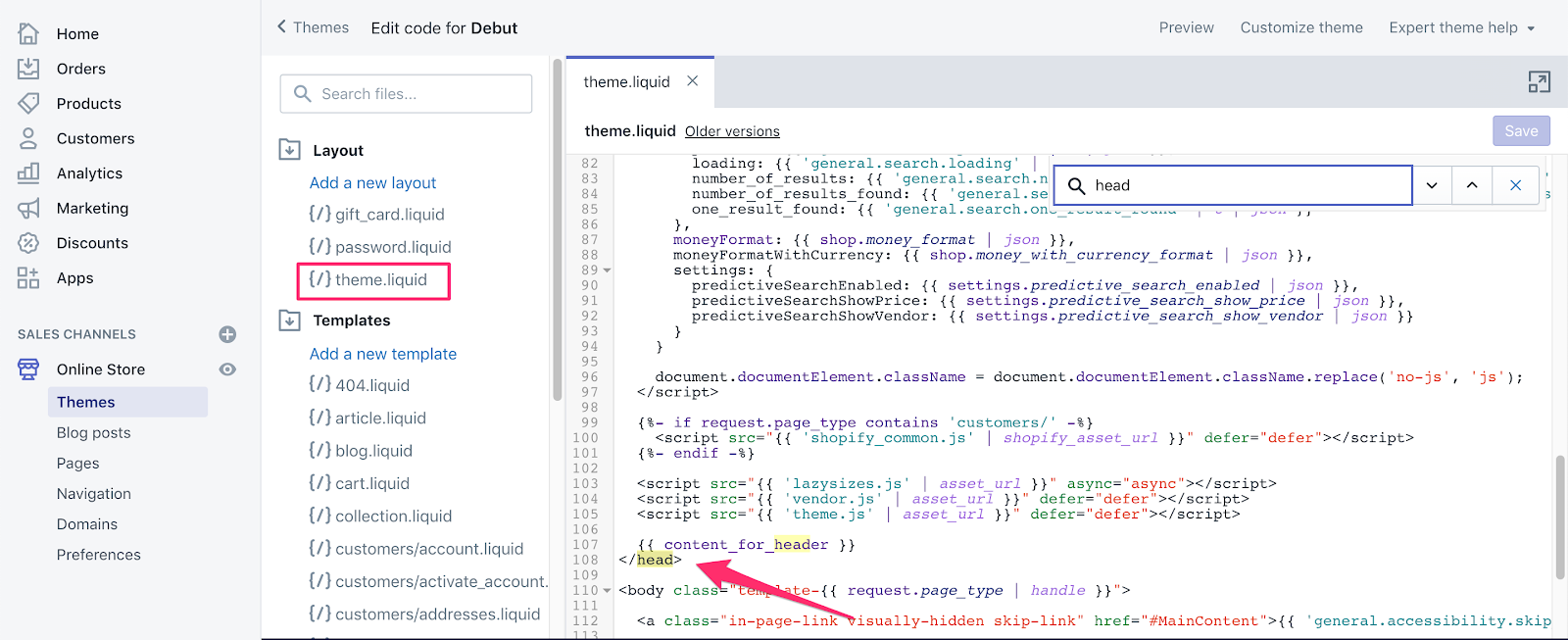Open collection.liquid template
The width and height of the screenshot is (1568, 640).
point(379,516)
